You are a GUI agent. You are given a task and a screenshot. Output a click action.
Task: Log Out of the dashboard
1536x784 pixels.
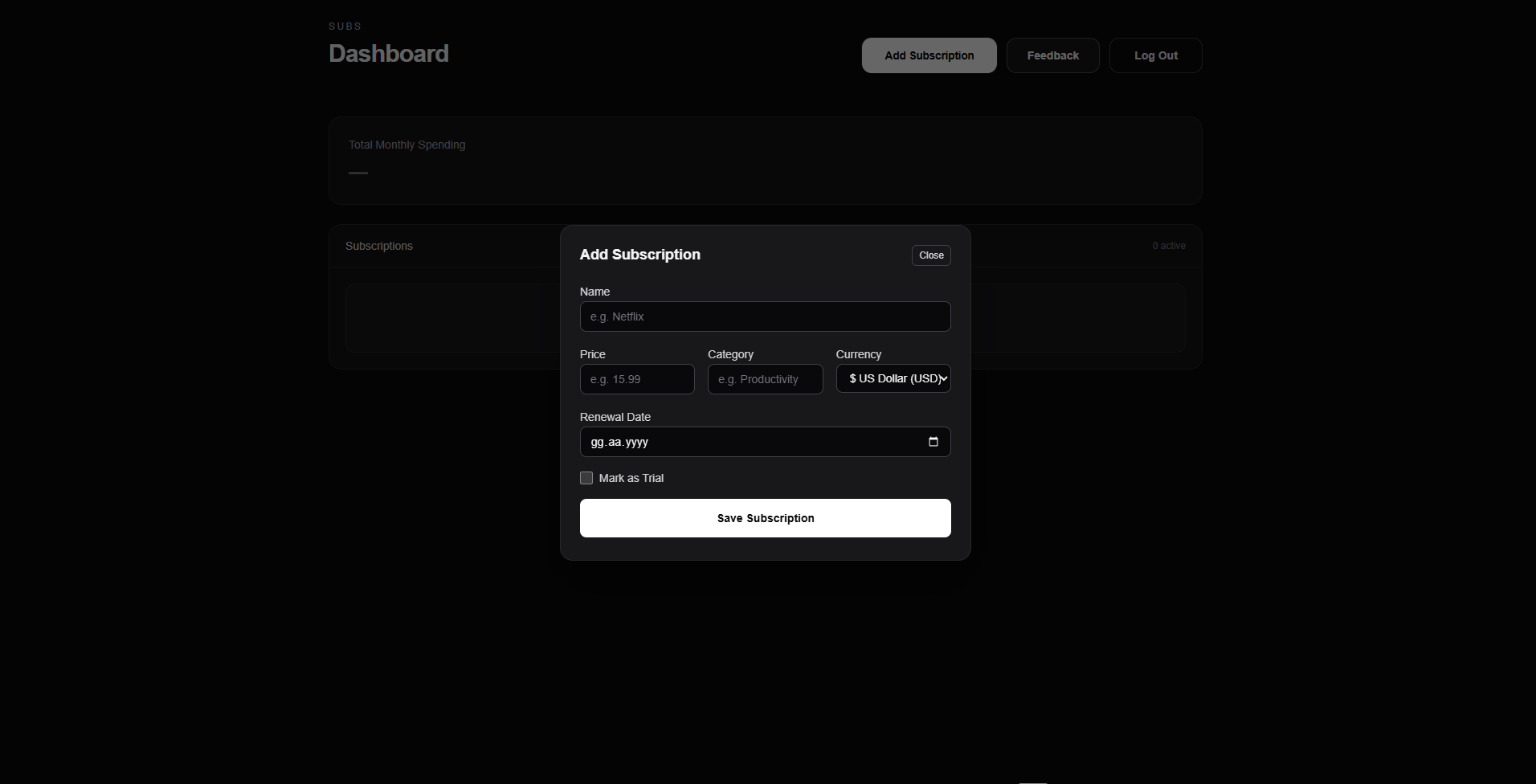[x=1155, y=55]
